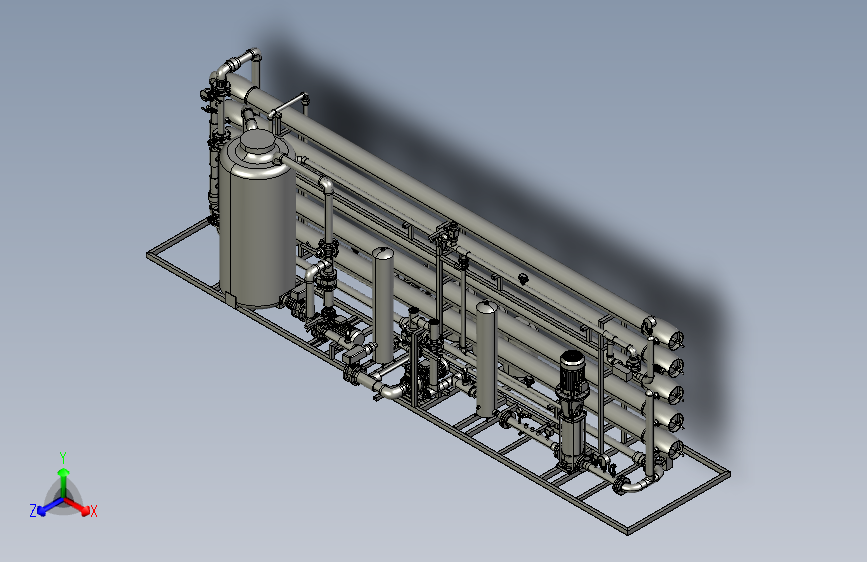Image resolution: width=867 pixels, height=562 pixels.
Task: Select the vertical multistage pump motor
Action: tap(572, 374)
